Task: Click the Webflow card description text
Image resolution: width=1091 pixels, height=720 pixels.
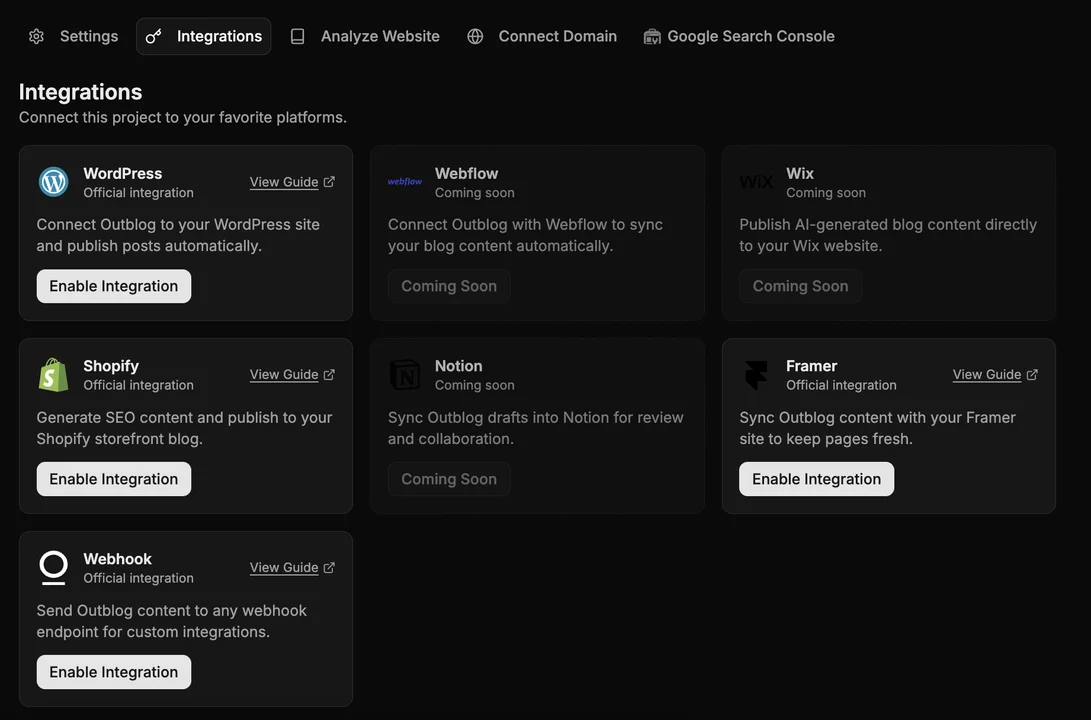Action: coord(525,235)
